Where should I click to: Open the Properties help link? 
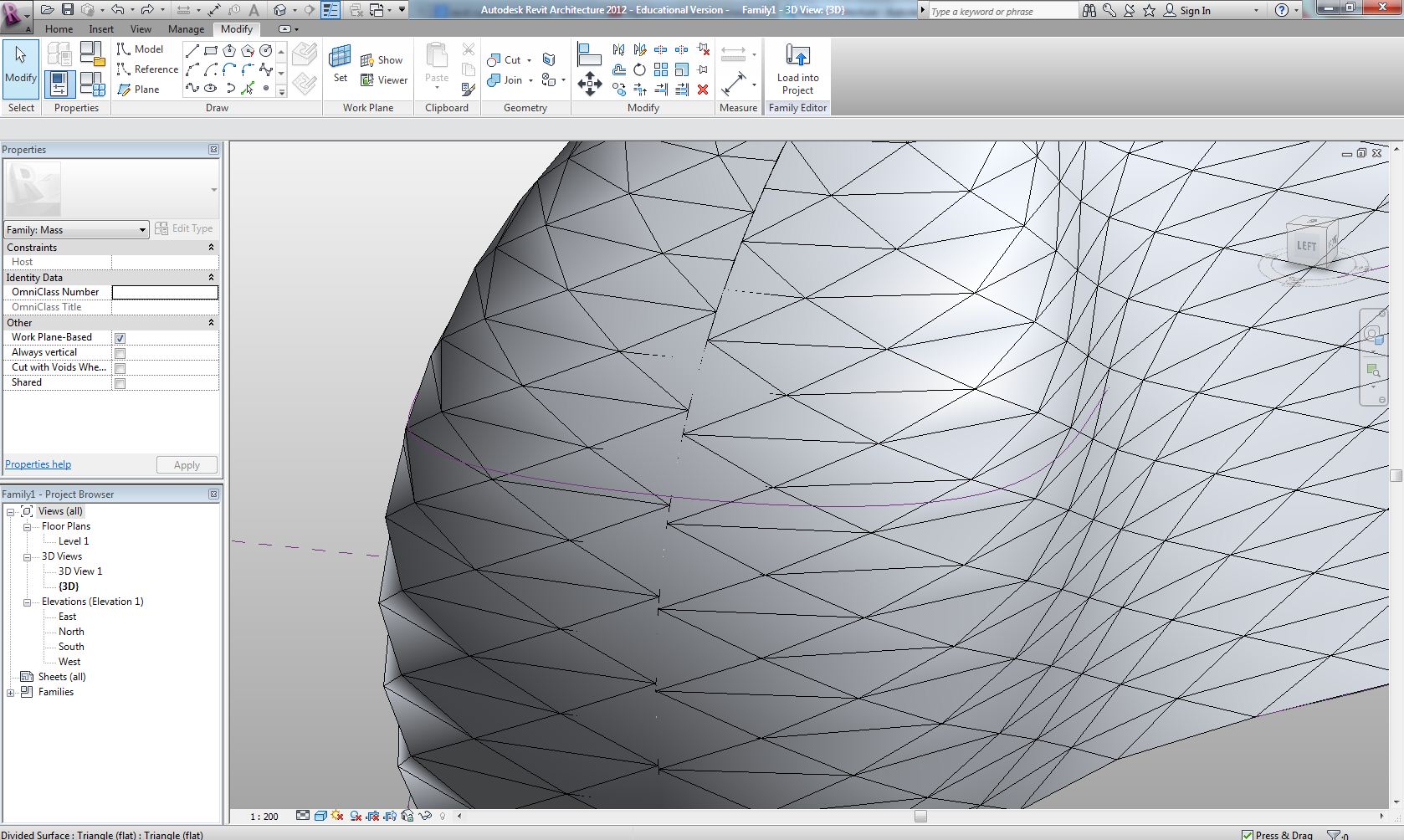coord(38,464)
